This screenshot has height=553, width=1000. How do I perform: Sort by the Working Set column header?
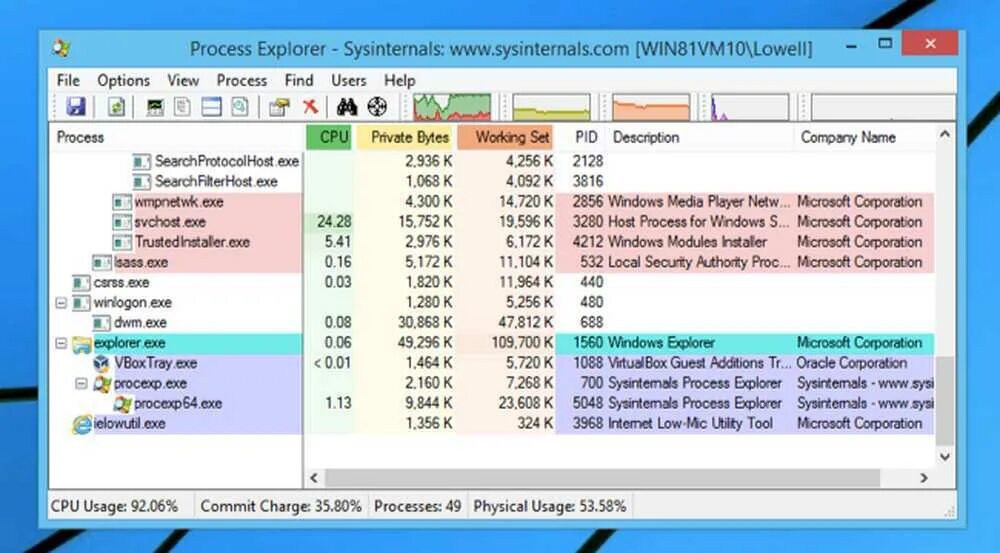pyautogui.click(x=505, y=137)
